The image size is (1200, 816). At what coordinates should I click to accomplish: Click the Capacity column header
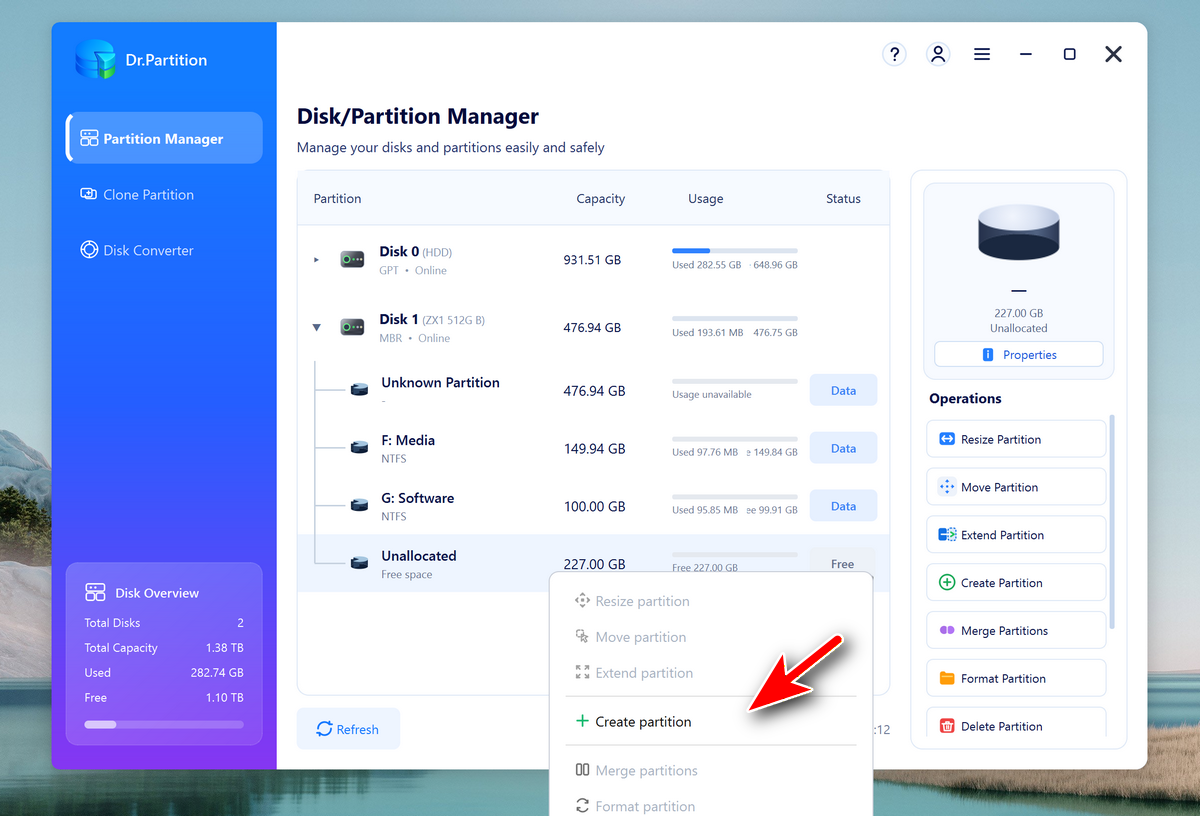601,198
